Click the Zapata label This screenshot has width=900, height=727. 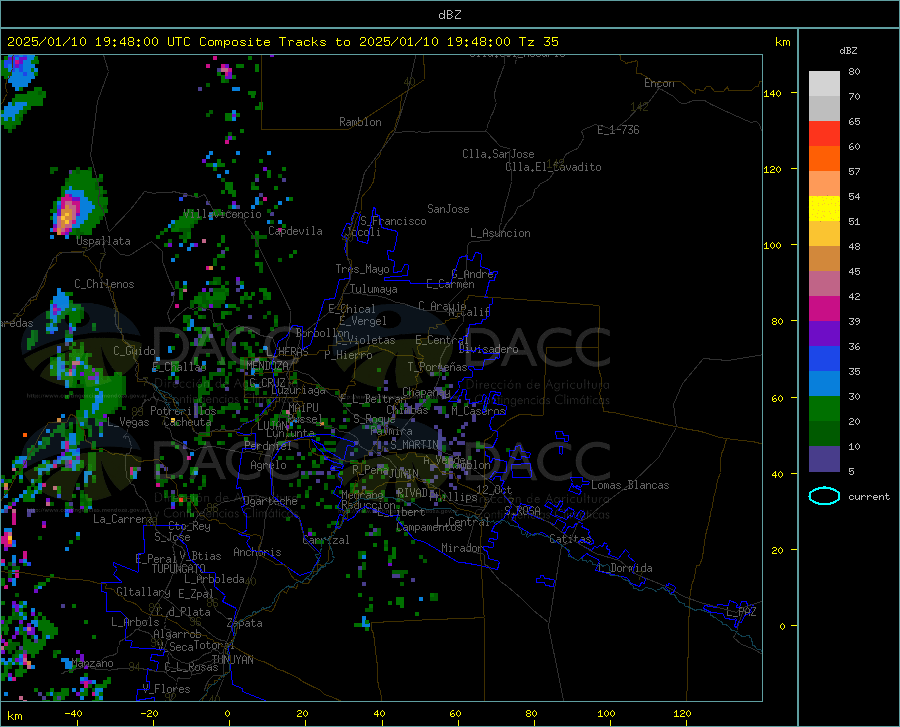click(x=245, y=623)
